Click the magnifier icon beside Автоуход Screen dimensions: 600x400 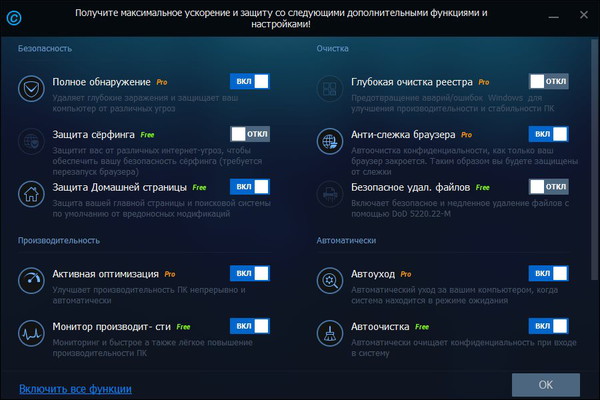pos(330,280)
